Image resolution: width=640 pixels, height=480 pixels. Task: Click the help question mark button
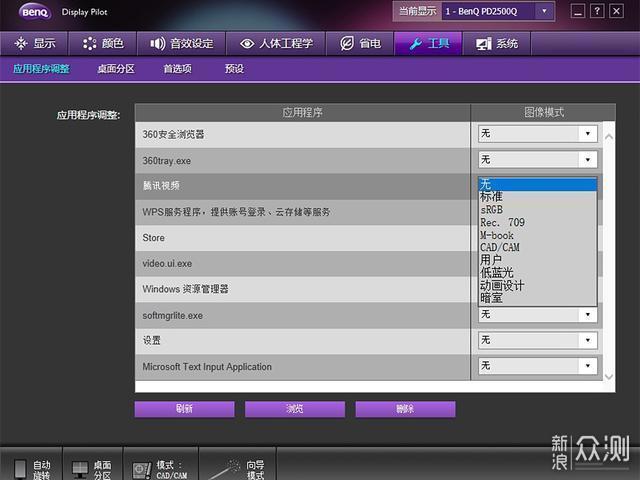point(597,11)
